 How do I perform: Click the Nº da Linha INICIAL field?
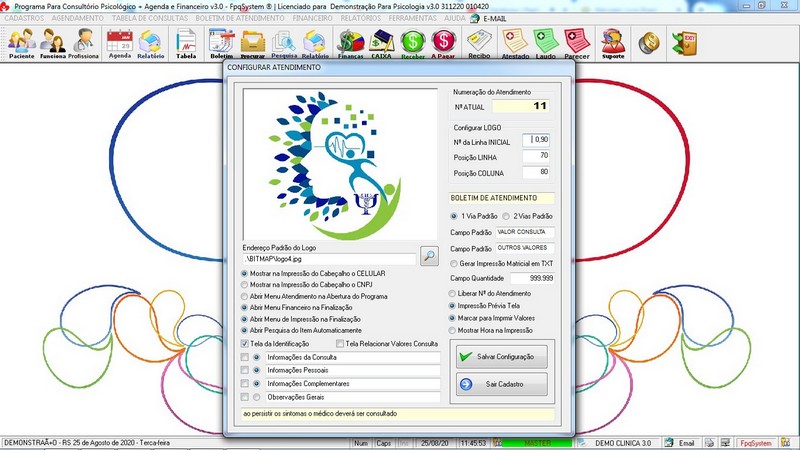[x=536, y=140]
